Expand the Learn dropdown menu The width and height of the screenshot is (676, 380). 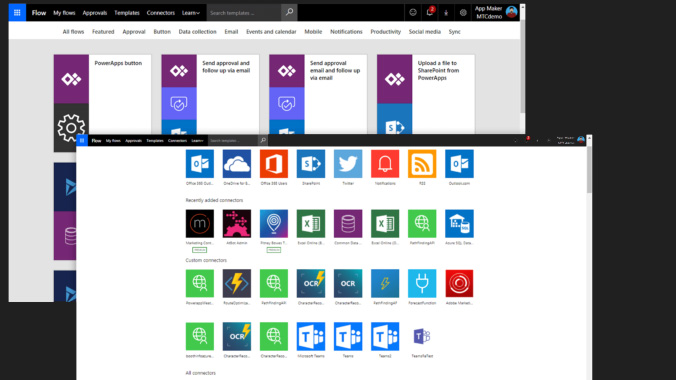191,13
